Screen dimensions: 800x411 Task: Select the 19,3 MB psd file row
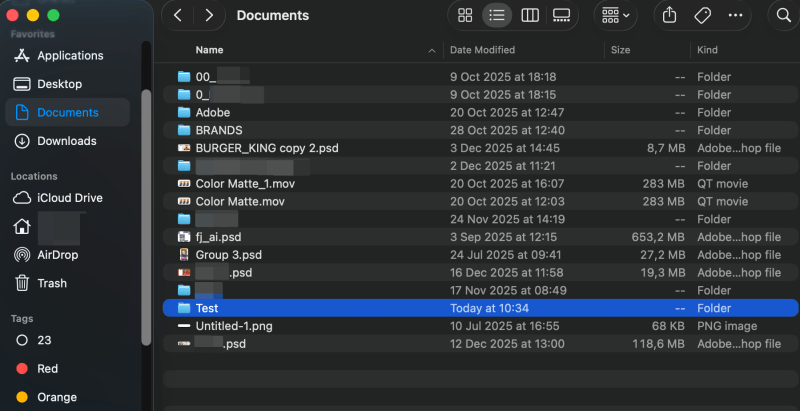click(x=481, y=272)
